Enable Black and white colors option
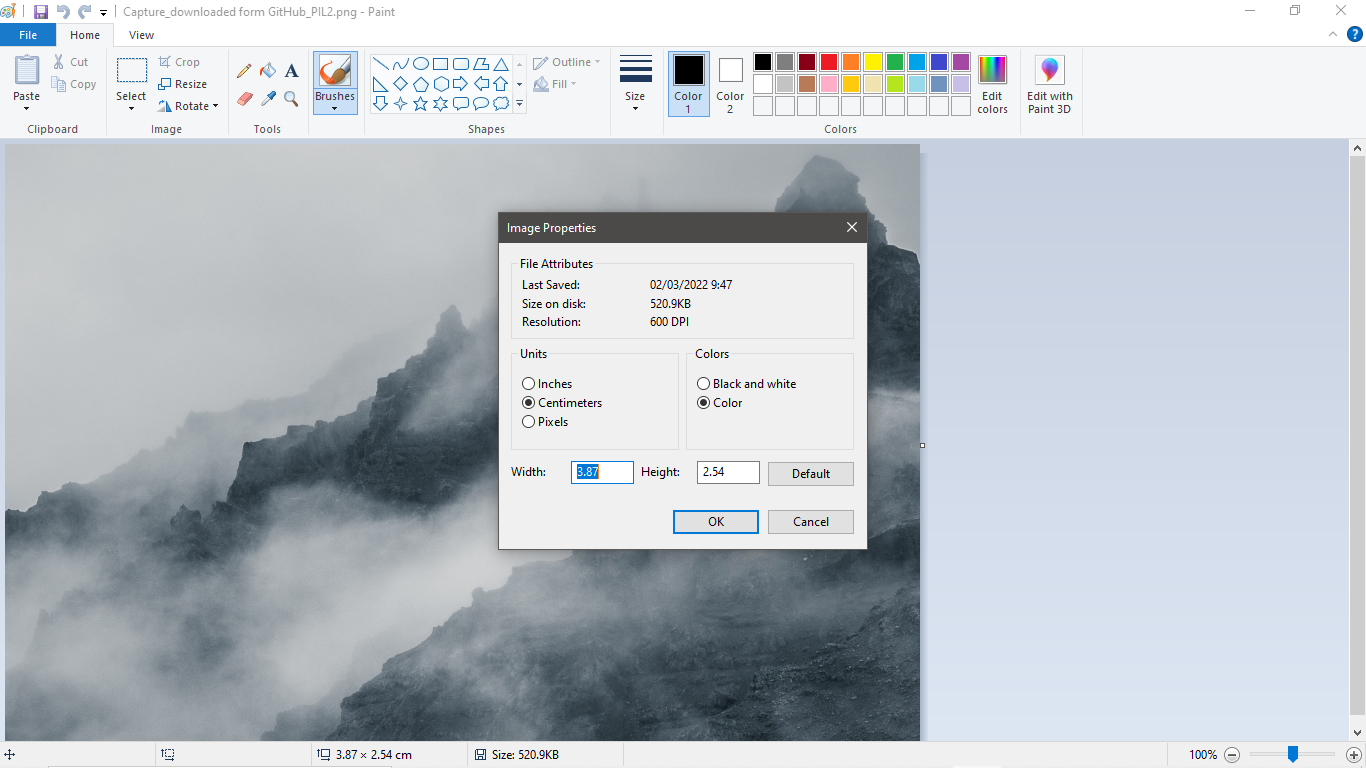Viewport: 1366px width, 768px height. coord(703,383)
